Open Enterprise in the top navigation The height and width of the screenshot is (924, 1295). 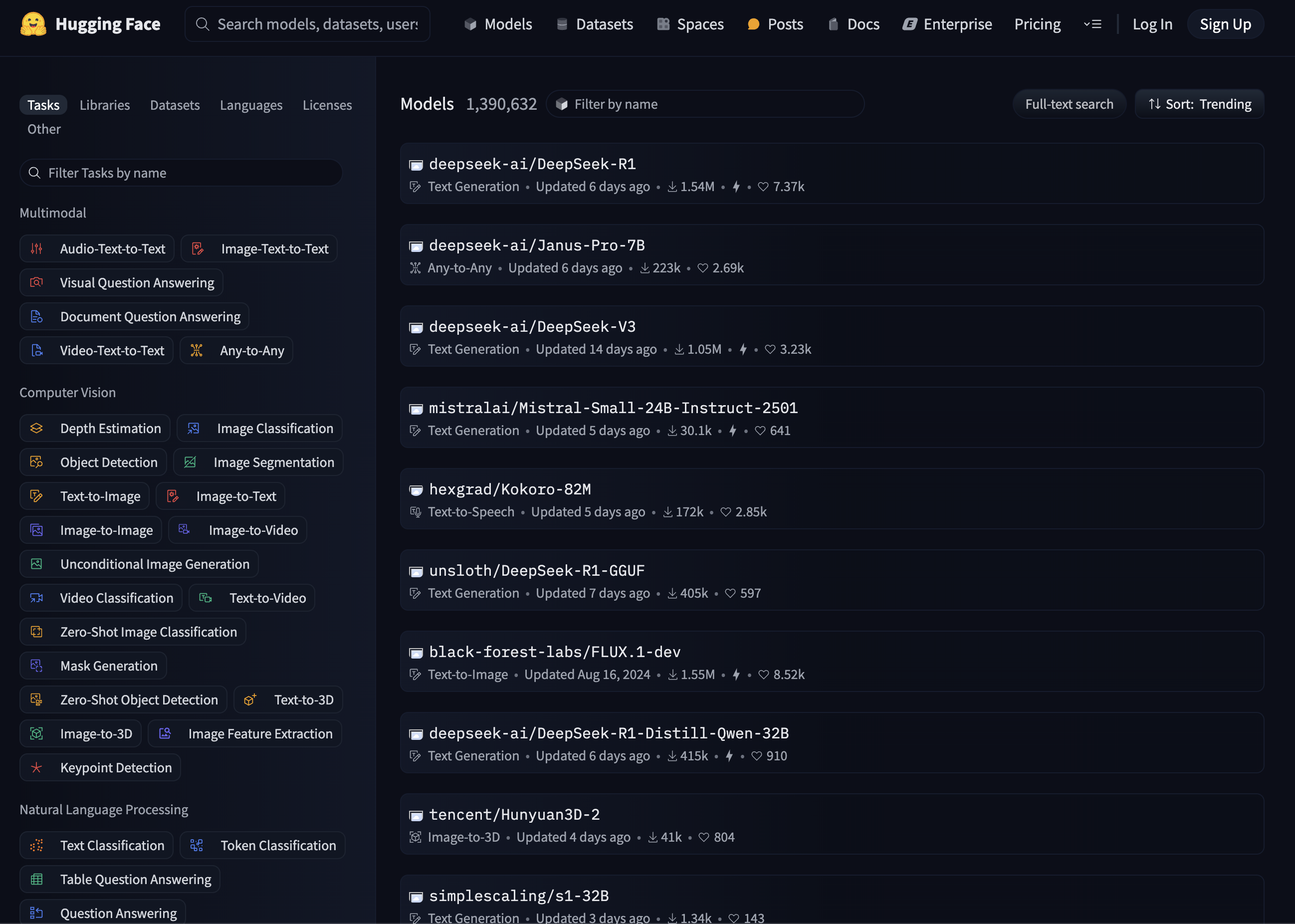click(947, 24)
